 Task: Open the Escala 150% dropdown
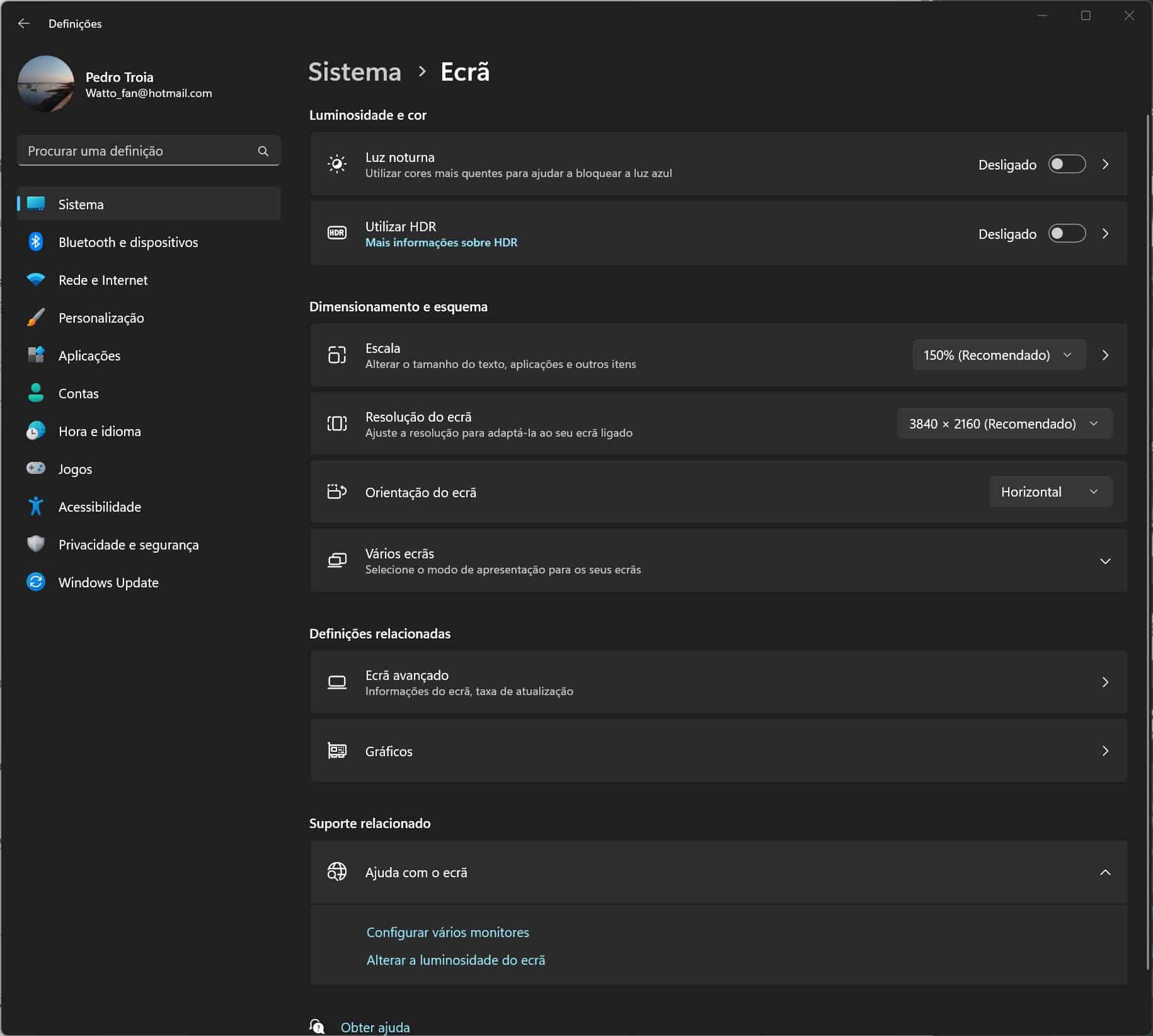(x=998, y=355)
